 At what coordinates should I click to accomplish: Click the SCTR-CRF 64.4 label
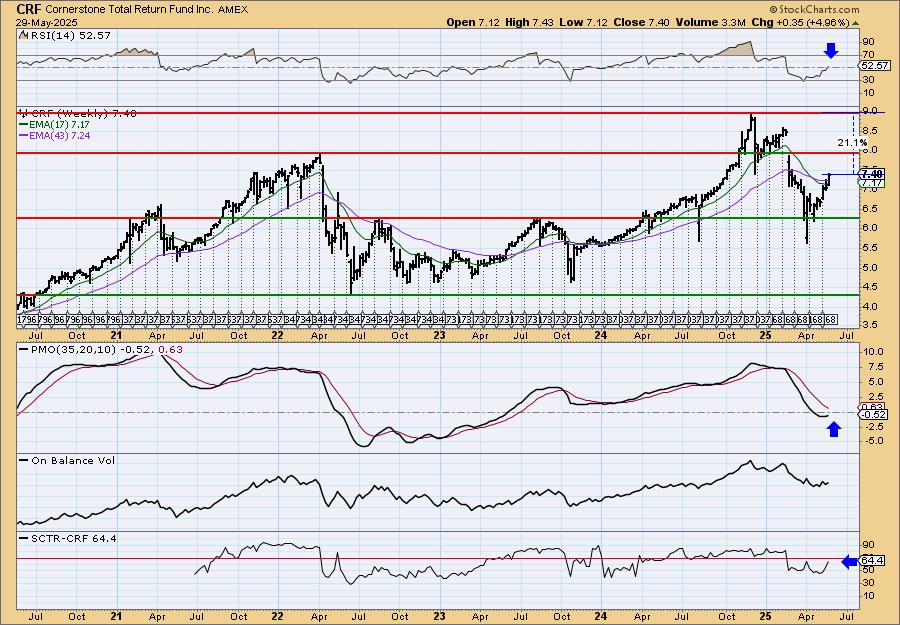[x=73, y=538]
